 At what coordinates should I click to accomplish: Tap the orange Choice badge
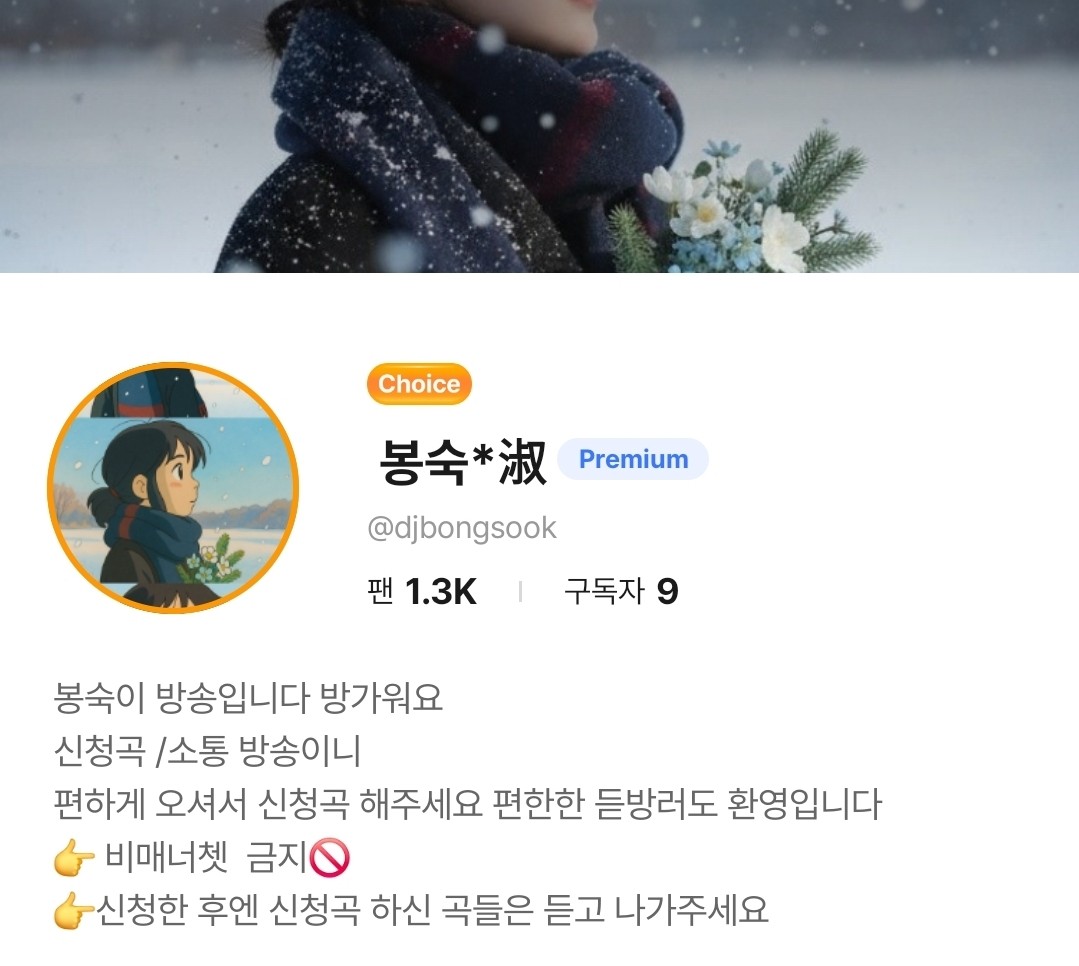[419, 384]
